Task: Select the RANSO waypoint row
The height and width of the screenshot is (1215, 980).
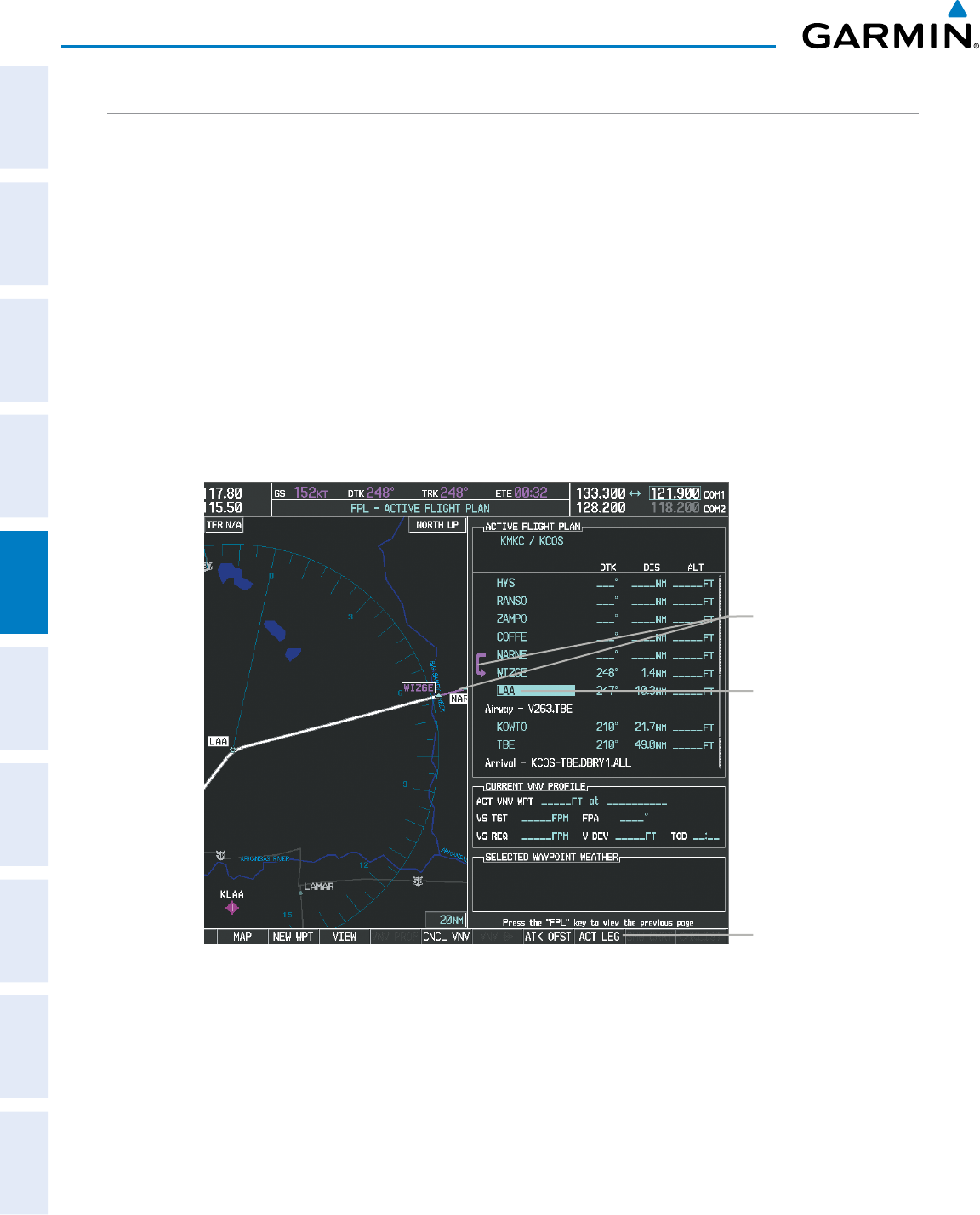Action: [x=605, y=602]
